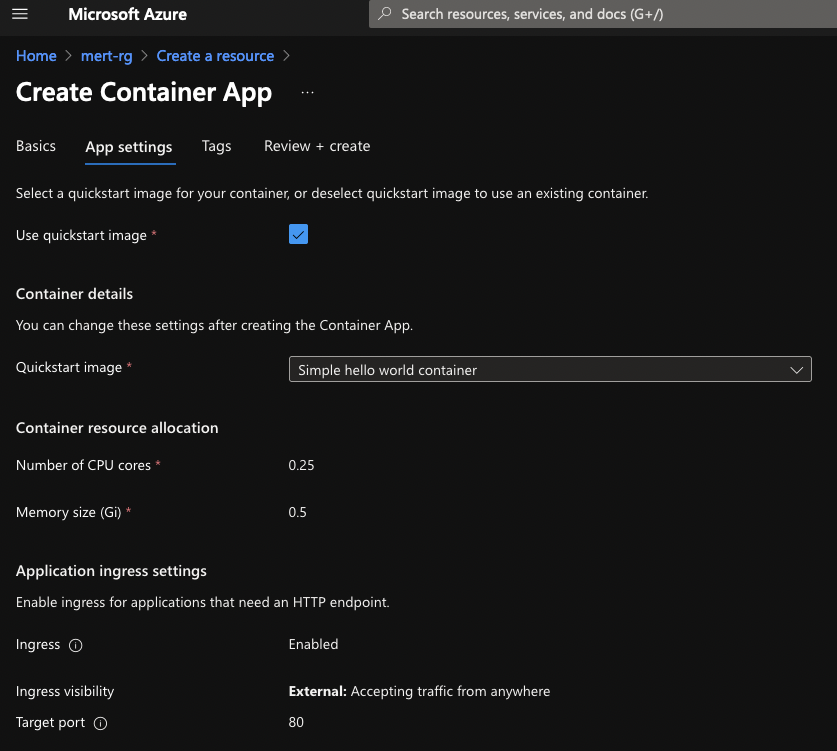The width and height of the screenshot is (837, 751).
Task: Click the search magnifier icon
Action: click(385, 14)
